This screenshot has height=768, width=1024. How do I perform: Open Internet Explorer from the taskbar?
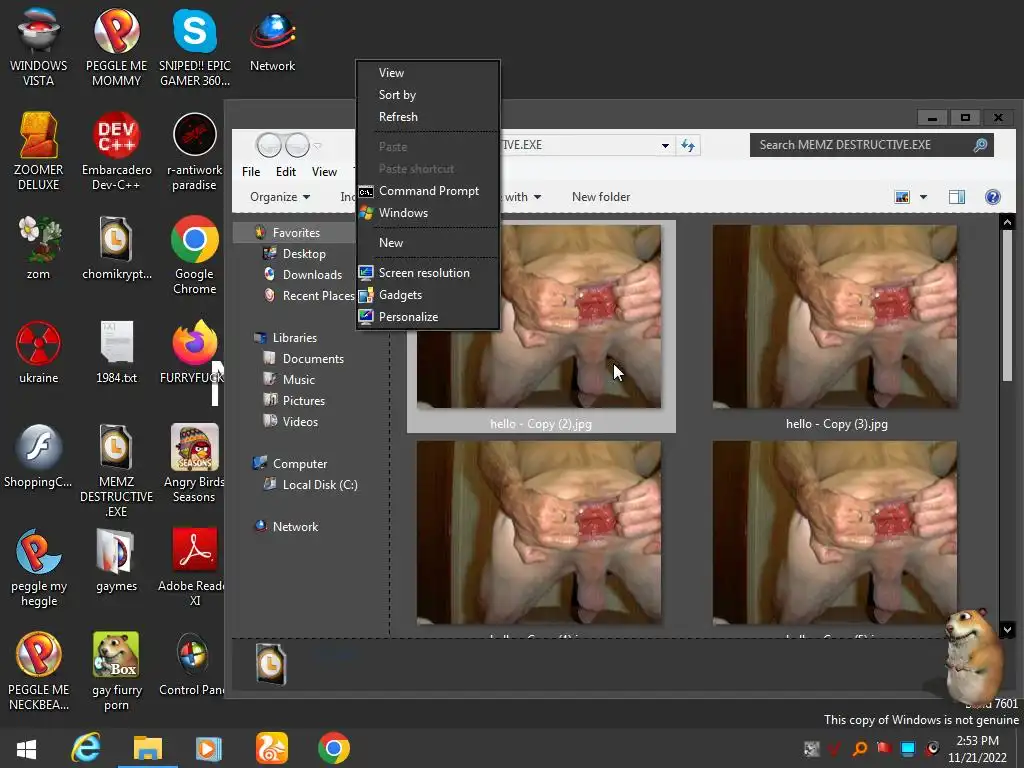(x=86, y=748)
